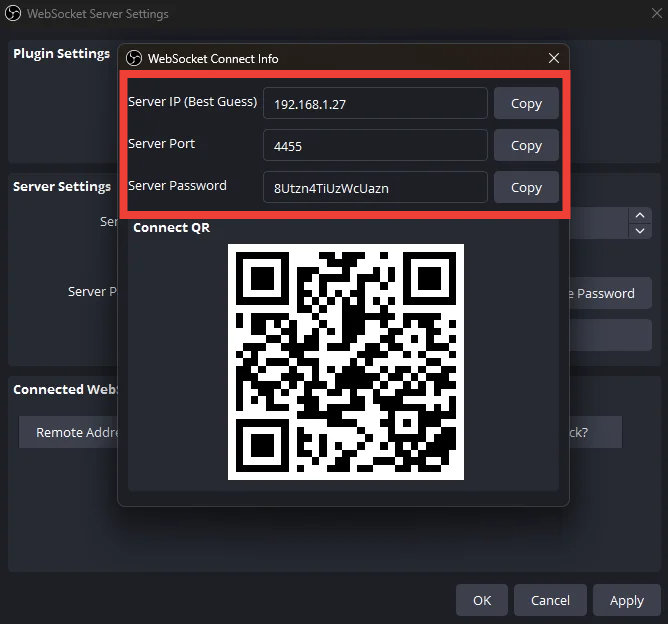Viewport: 668px width, 624px height.
Task: Click the Connect QR code image
Action: pos(346,362)
